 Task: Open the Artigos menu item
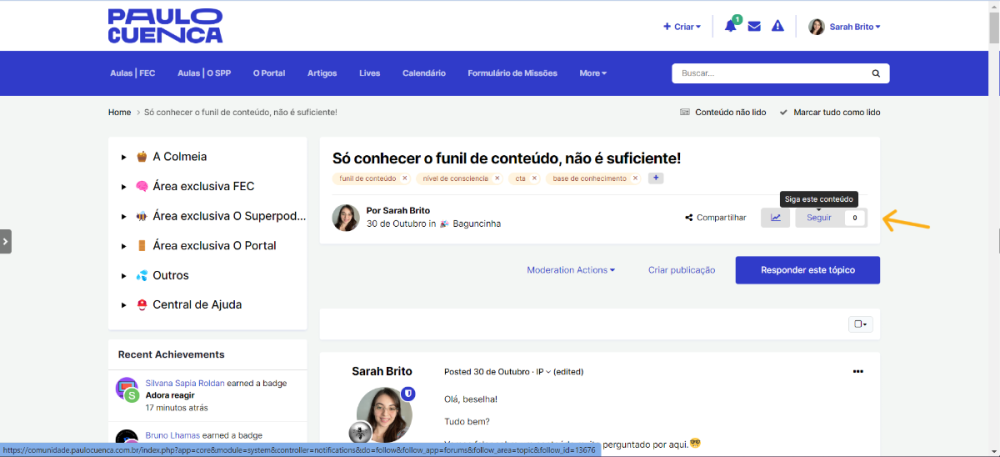322,73
